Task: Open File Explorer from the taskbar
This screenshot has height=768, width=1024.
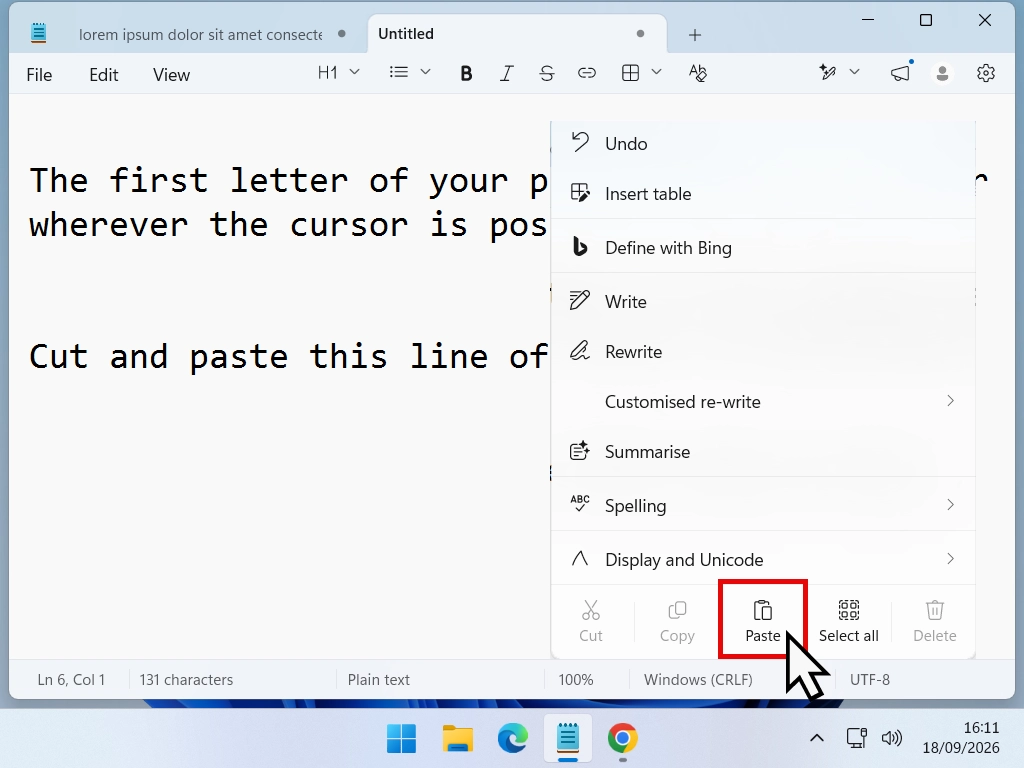Action: coord(457,739)
